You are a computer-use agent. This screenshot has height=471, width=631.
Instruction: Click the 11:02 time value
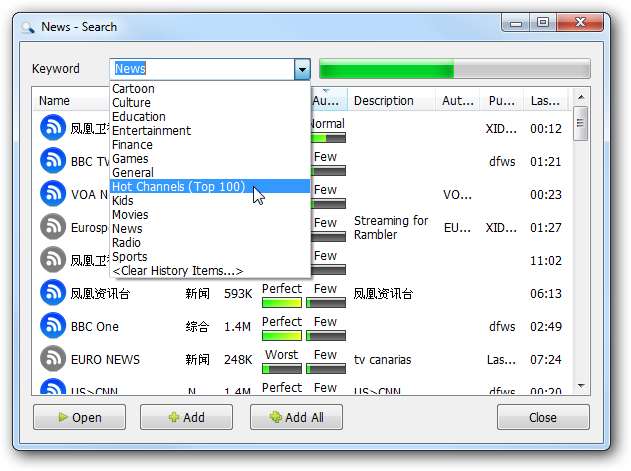click(546, 260)
